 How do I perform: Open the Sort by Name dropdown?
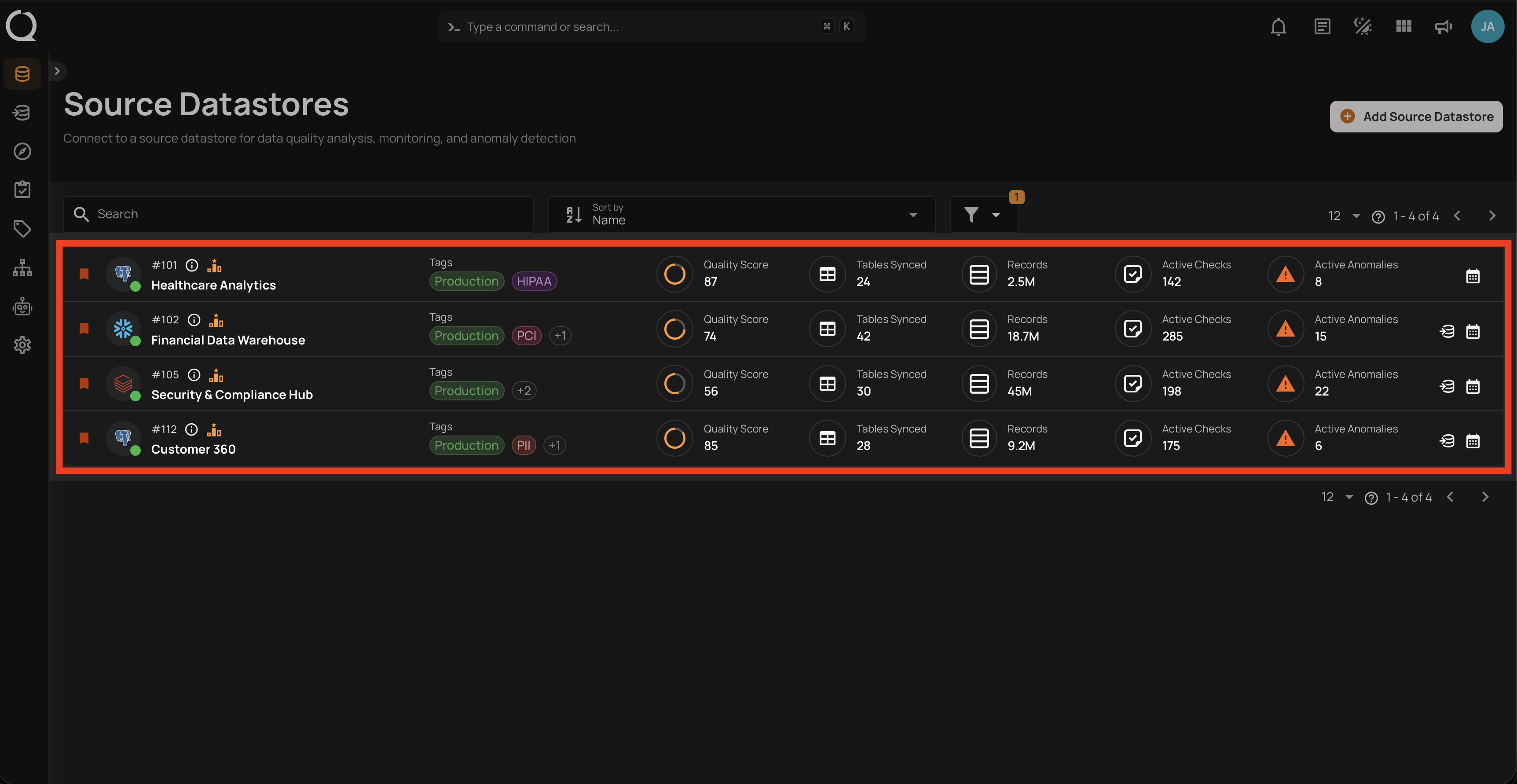point(741,214)
